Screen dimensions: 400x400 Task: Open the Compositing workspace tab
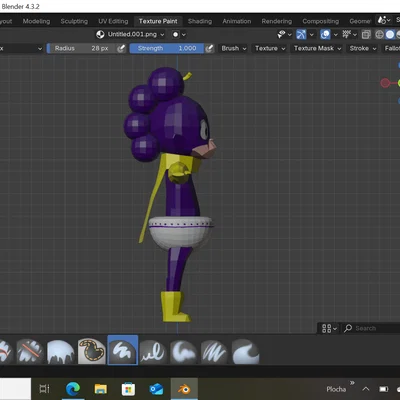[x=321, y=21]
